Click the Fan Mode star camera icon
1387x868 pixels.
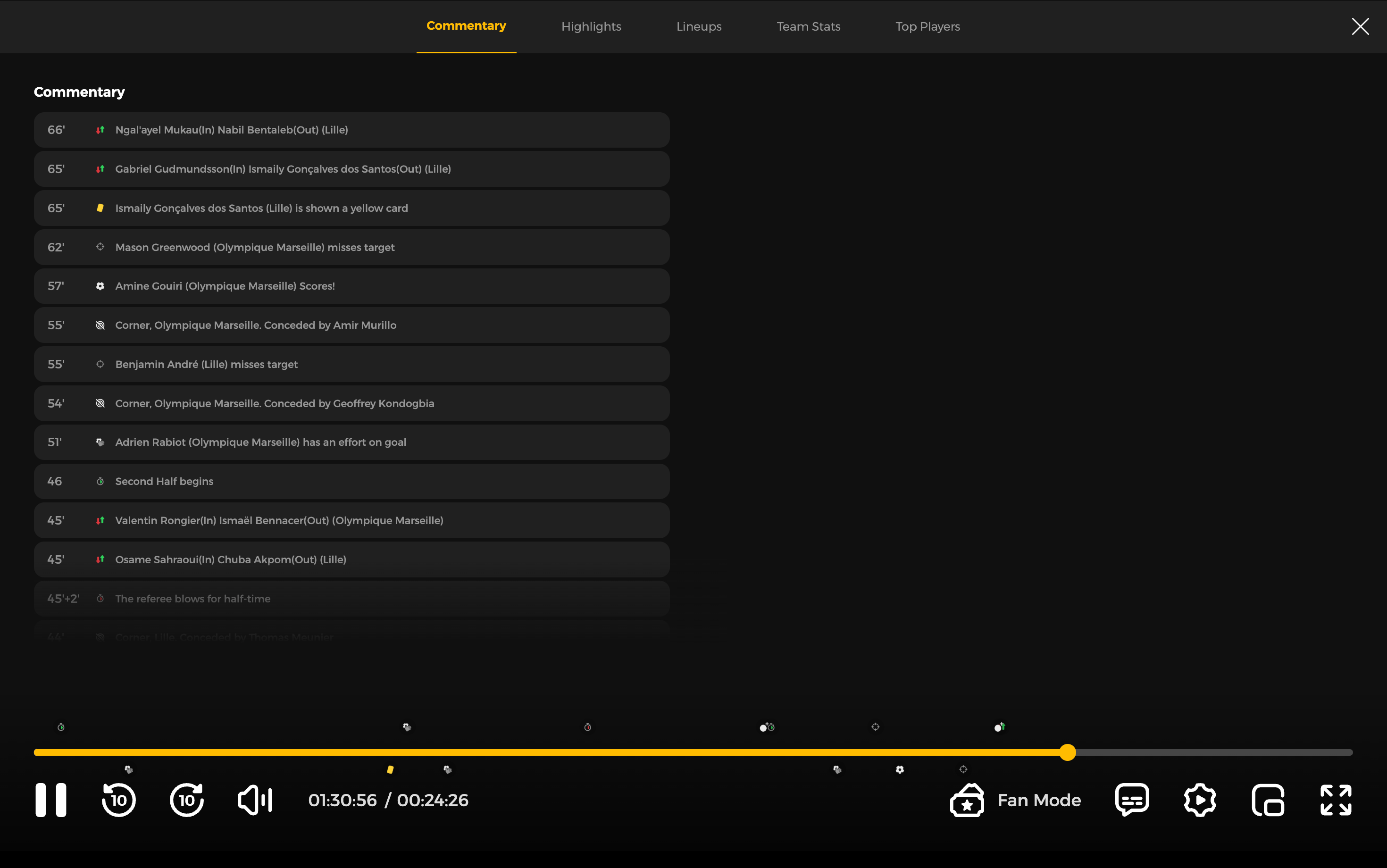pyautogui.click(x=967, y=800)
